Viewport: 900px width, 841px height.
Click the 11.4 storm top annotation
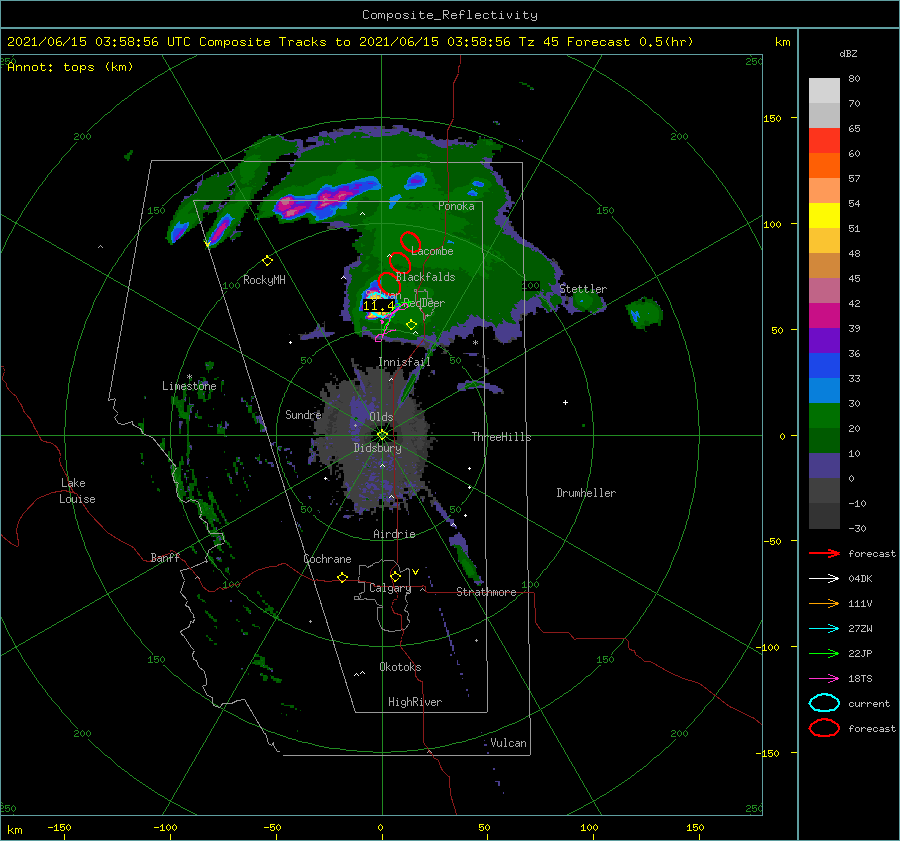pos(379,306)
